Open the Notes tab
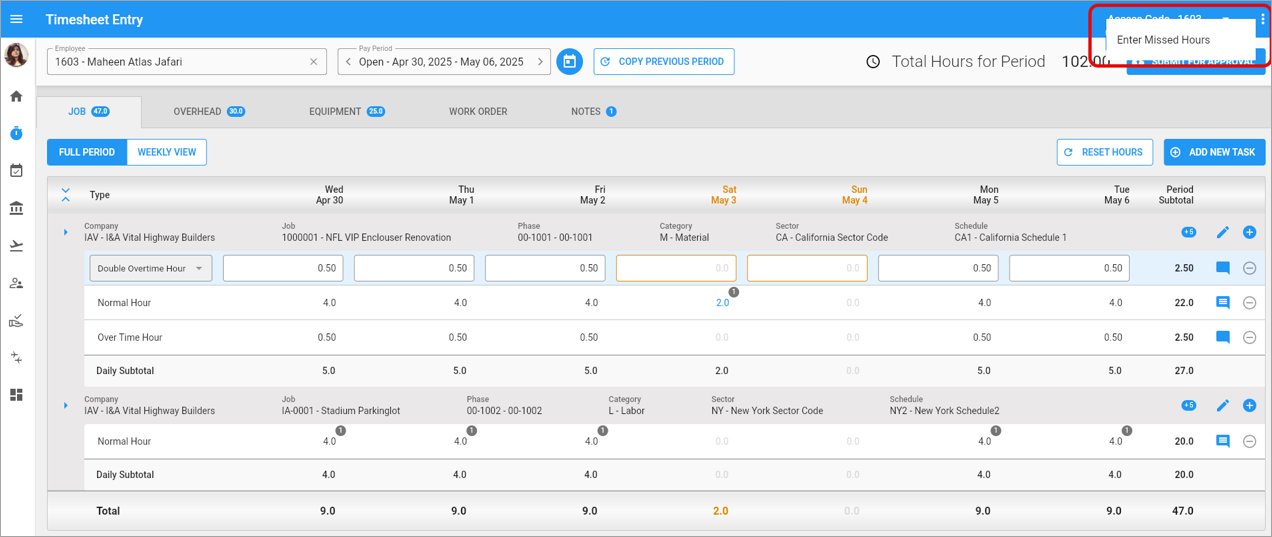The width and height of the screenshot is (1272, 537). [594, 111]
